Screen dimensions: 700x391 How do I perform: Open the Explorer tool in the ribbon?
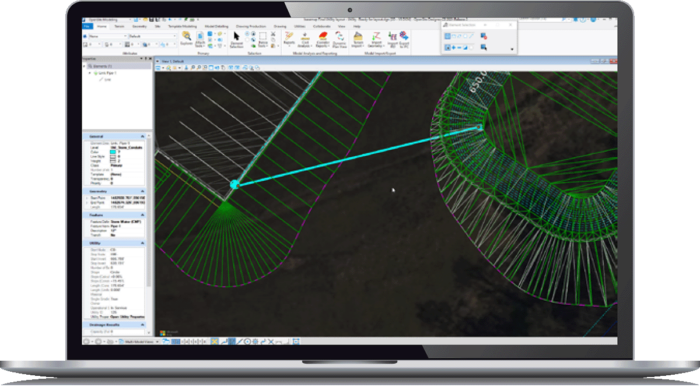click(x=186, y=39)
